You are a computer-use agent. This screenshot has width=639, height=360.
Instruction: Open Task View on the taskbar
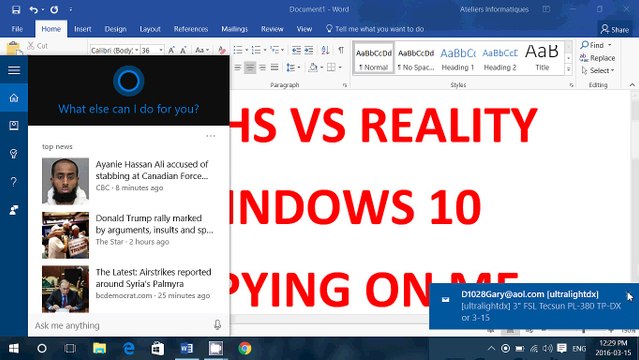point(70,348)
